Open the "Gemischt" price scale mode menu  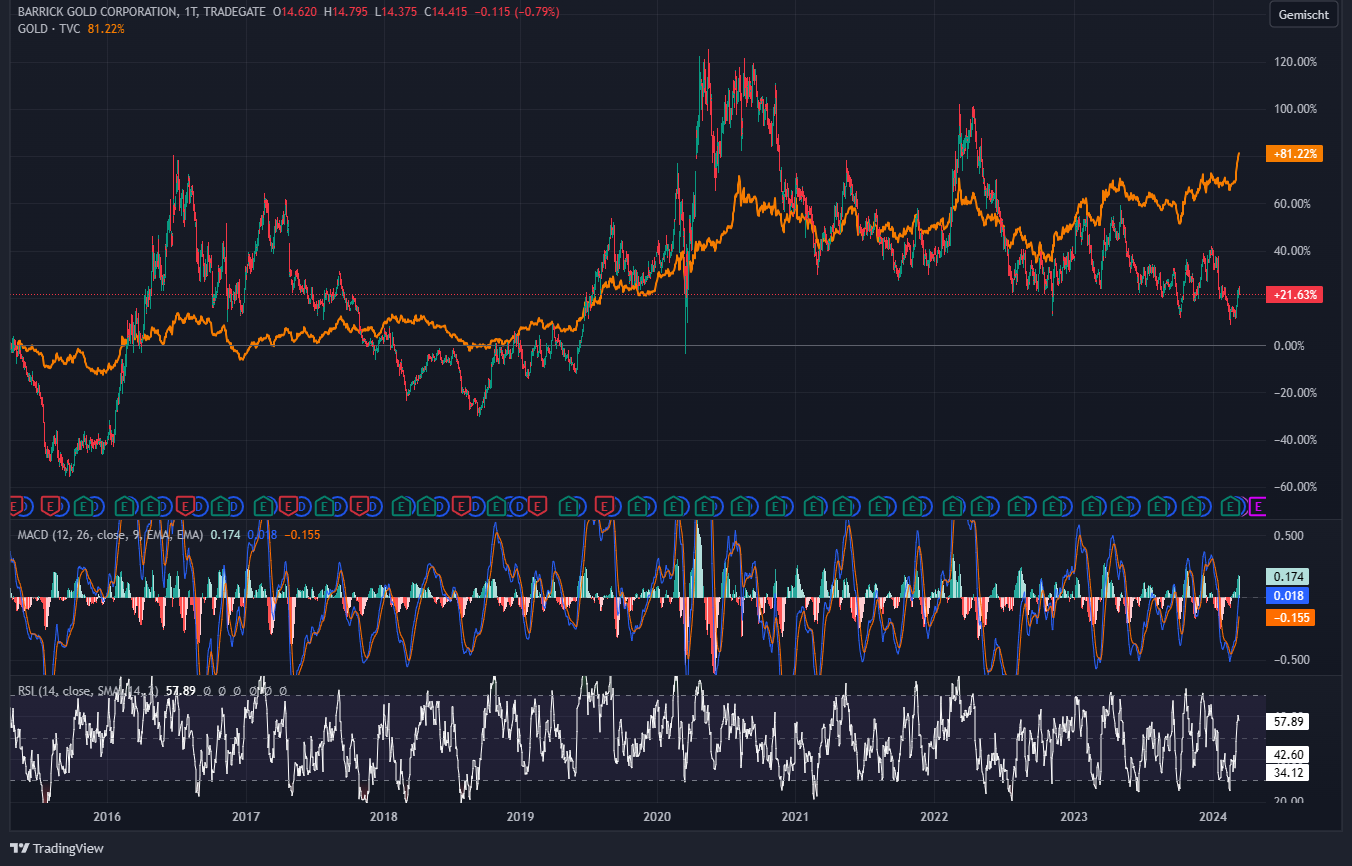[1303, 14]
